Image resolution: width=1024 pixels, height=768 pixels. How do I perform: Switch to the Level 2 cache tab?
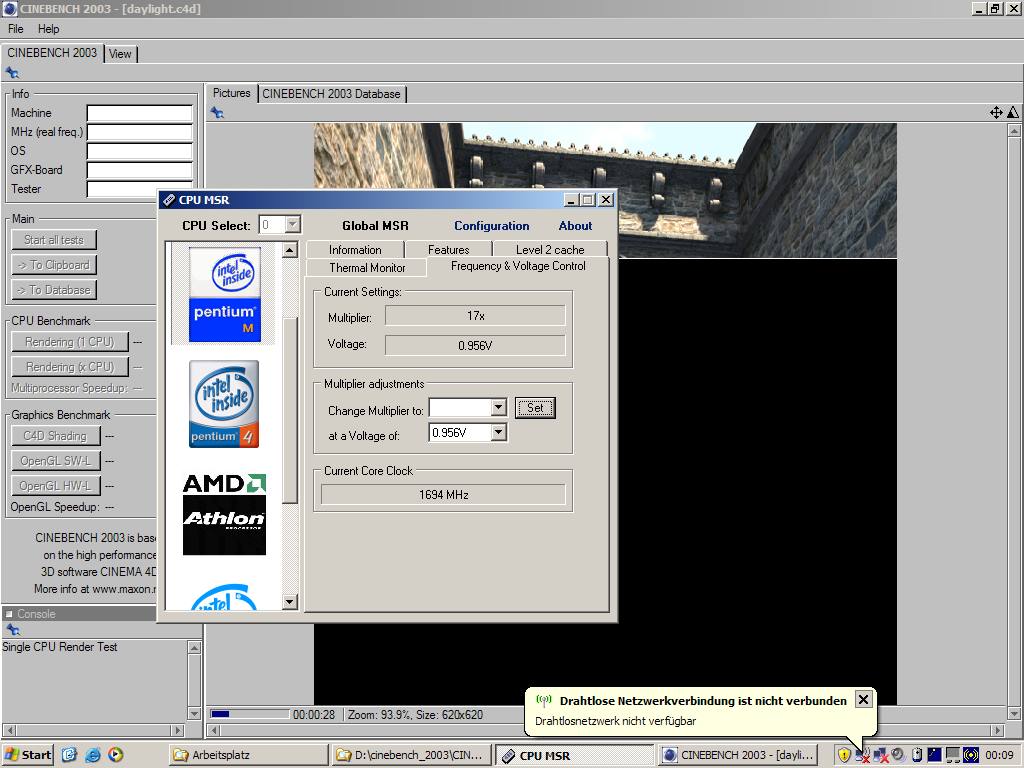pos(550,249)
